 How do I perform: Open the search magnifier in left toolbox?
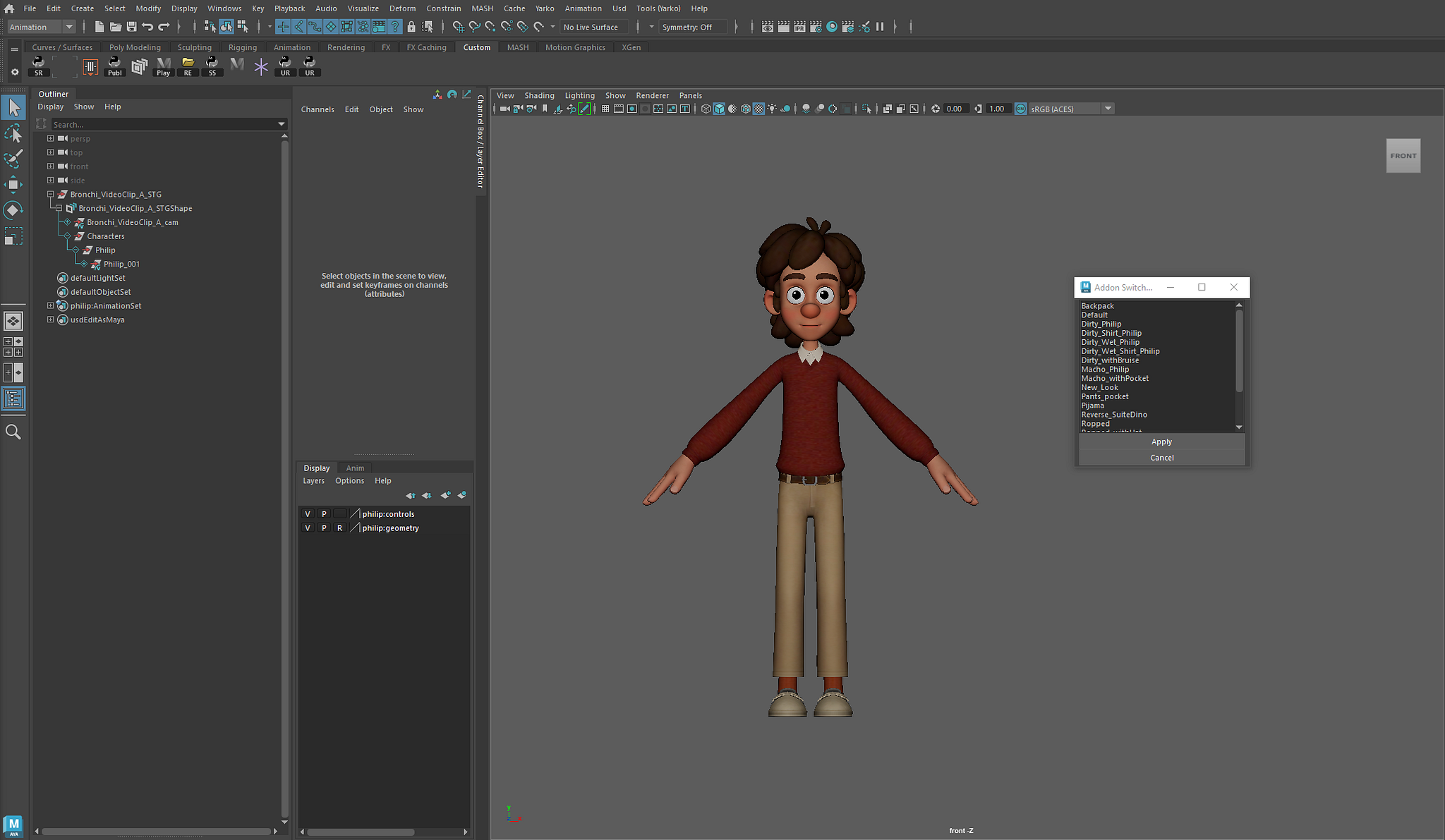click(13, 432)
